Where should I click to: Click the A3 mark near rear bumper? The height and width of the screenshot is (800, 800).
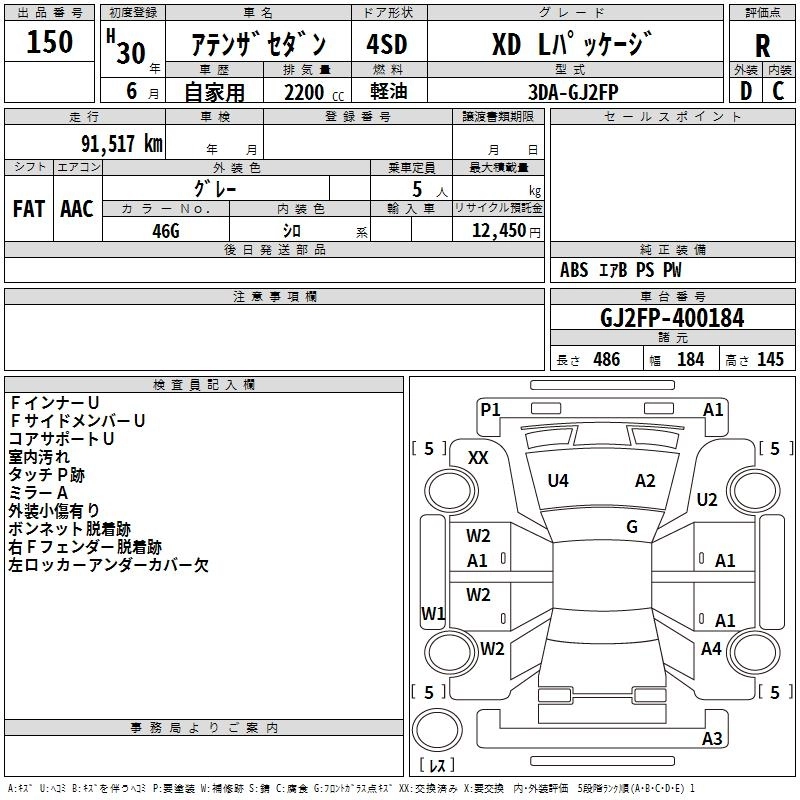coord(712,739)
